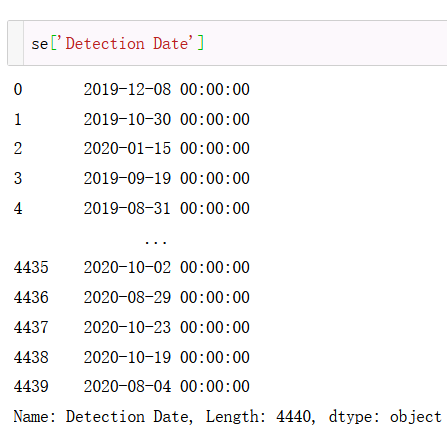Screen dimensions: 447x429
Task: Select row 4435 value 2020-10-02 00:00:00
Action: (x=167, y=267)
